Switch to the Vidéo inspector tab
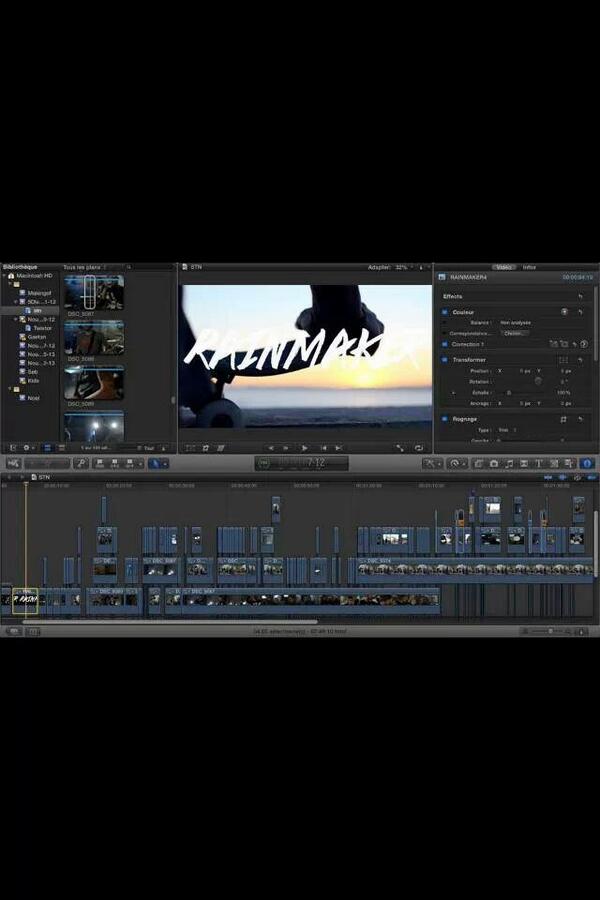The height and width of the screenshot is (900, 600). (504, 267)
